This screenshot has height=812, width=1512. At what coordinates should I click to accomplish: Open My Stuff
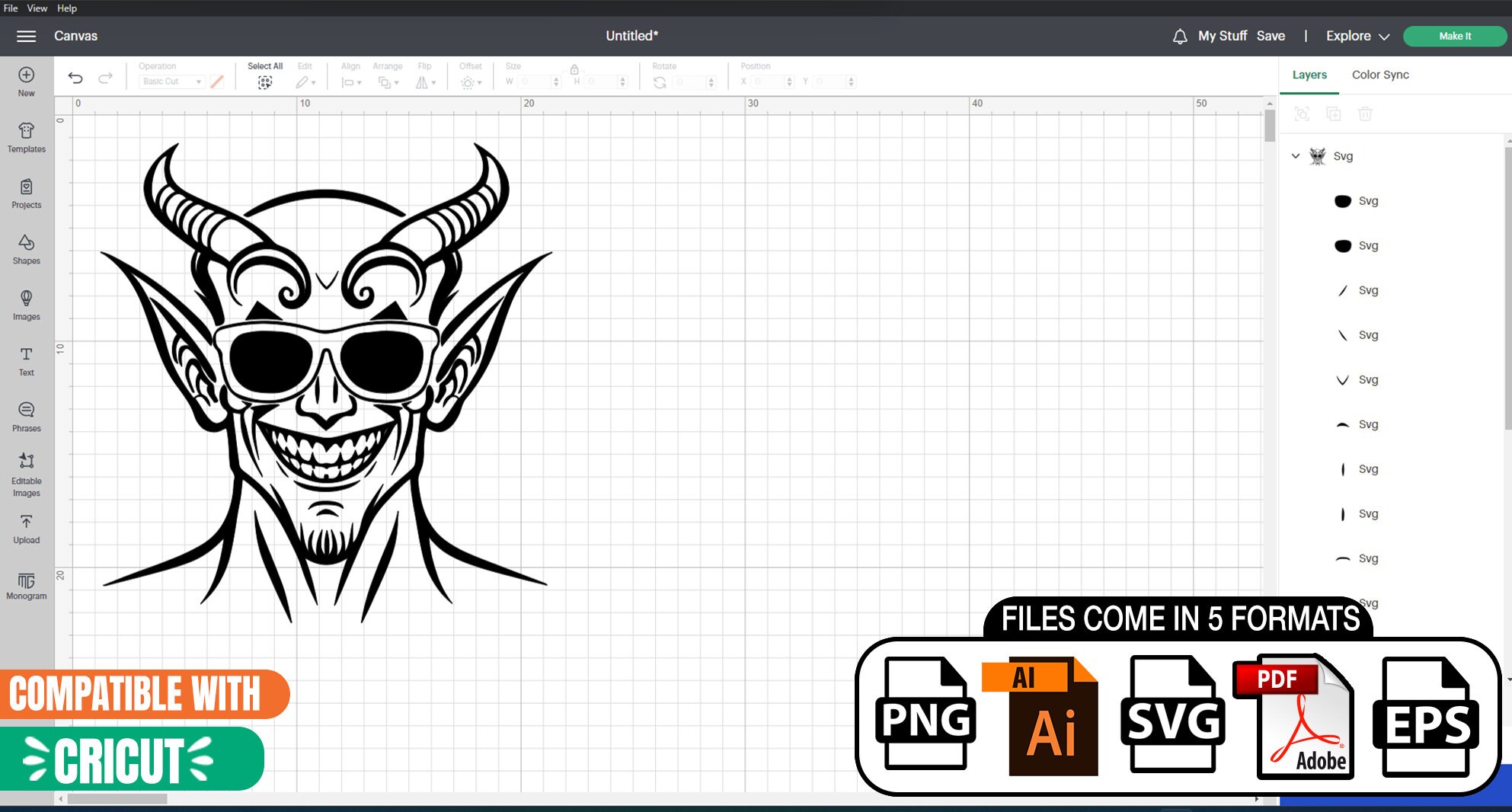[1222, 36]
